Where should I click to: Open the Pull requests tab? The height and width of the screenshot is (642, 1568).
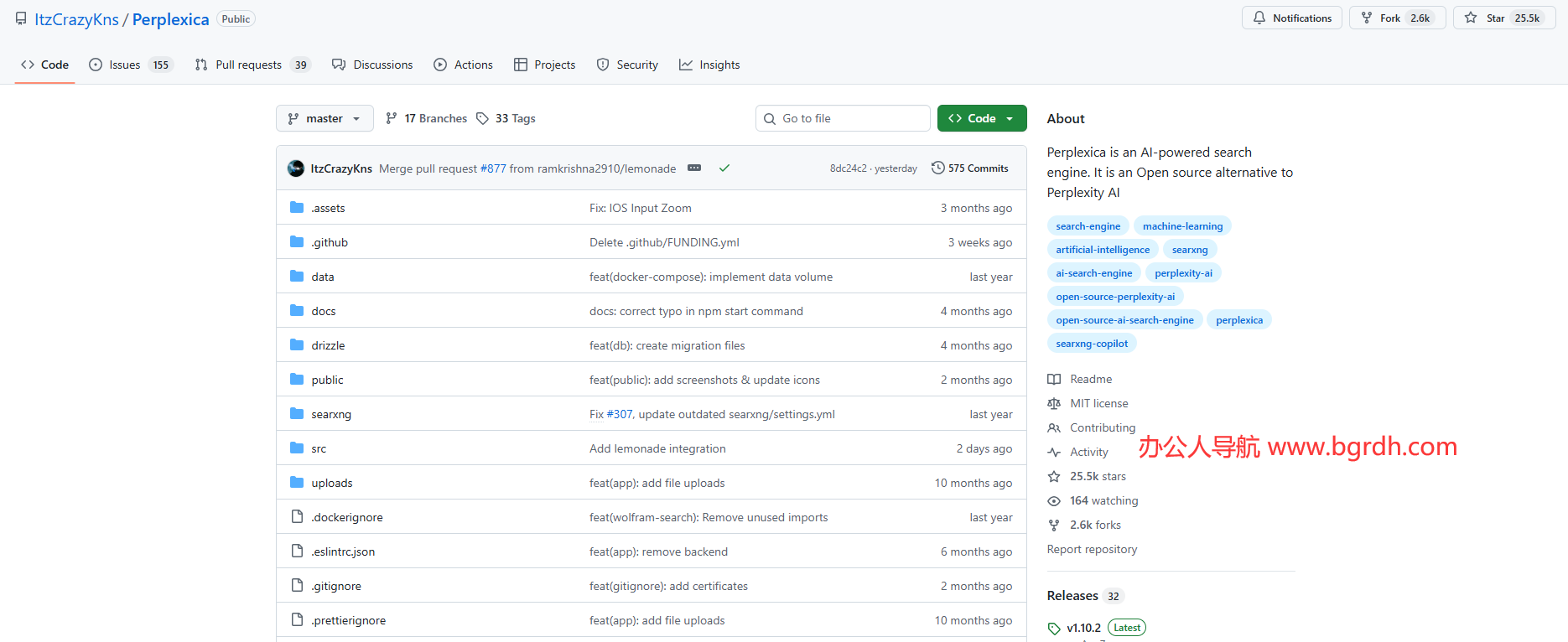click(x=248, y=65)
